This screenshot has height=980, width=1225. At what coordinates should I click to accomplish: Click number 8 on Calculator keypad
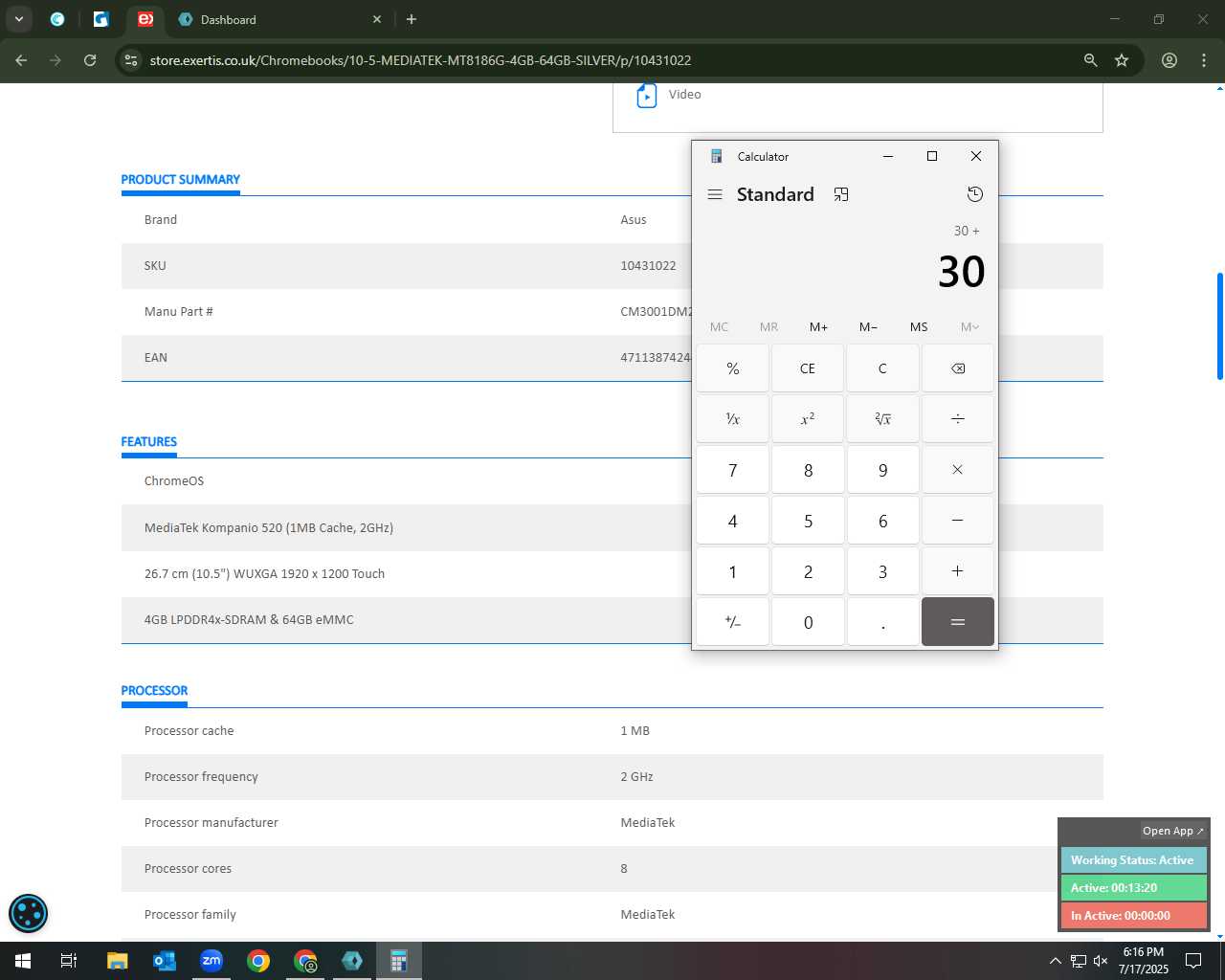coord(808,470)
